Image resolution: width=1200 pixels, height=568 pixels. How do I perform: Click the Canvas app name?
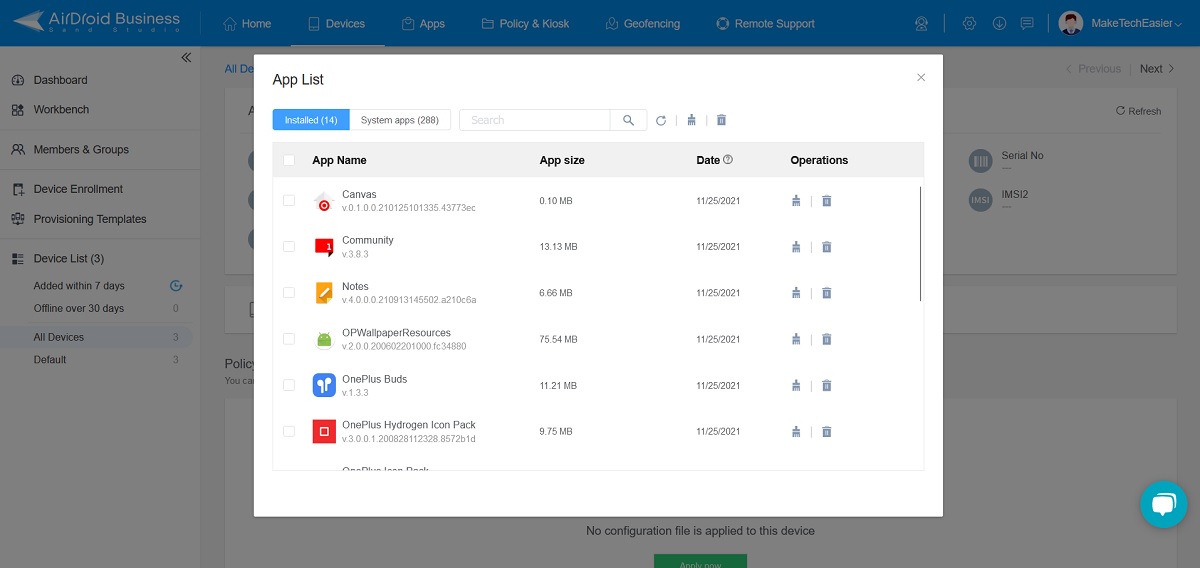pos(359,194)
